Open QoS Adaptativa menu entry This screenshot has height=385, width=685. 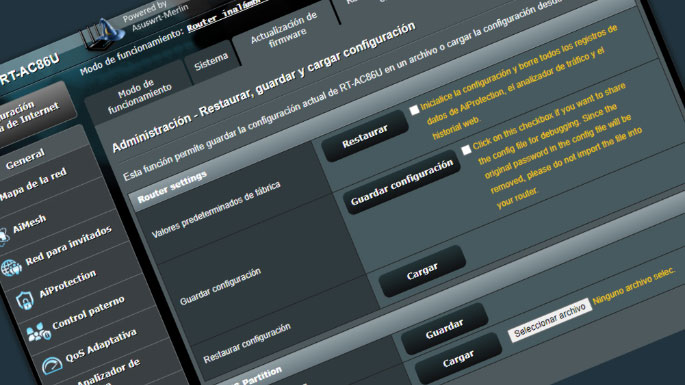[x=100, y=345]
